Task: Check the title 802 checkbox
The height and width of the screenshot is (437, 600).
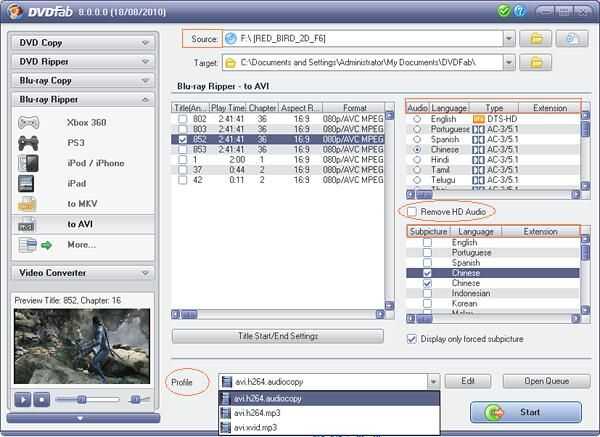Action: (183, 119)
